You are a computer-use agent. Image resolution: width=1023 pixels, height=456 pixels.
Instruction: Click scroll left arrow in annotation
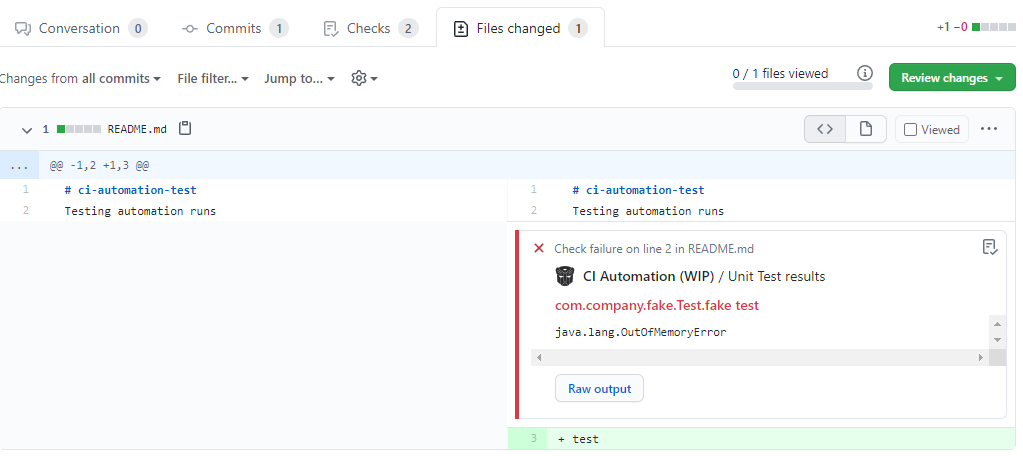coord(538,357)
